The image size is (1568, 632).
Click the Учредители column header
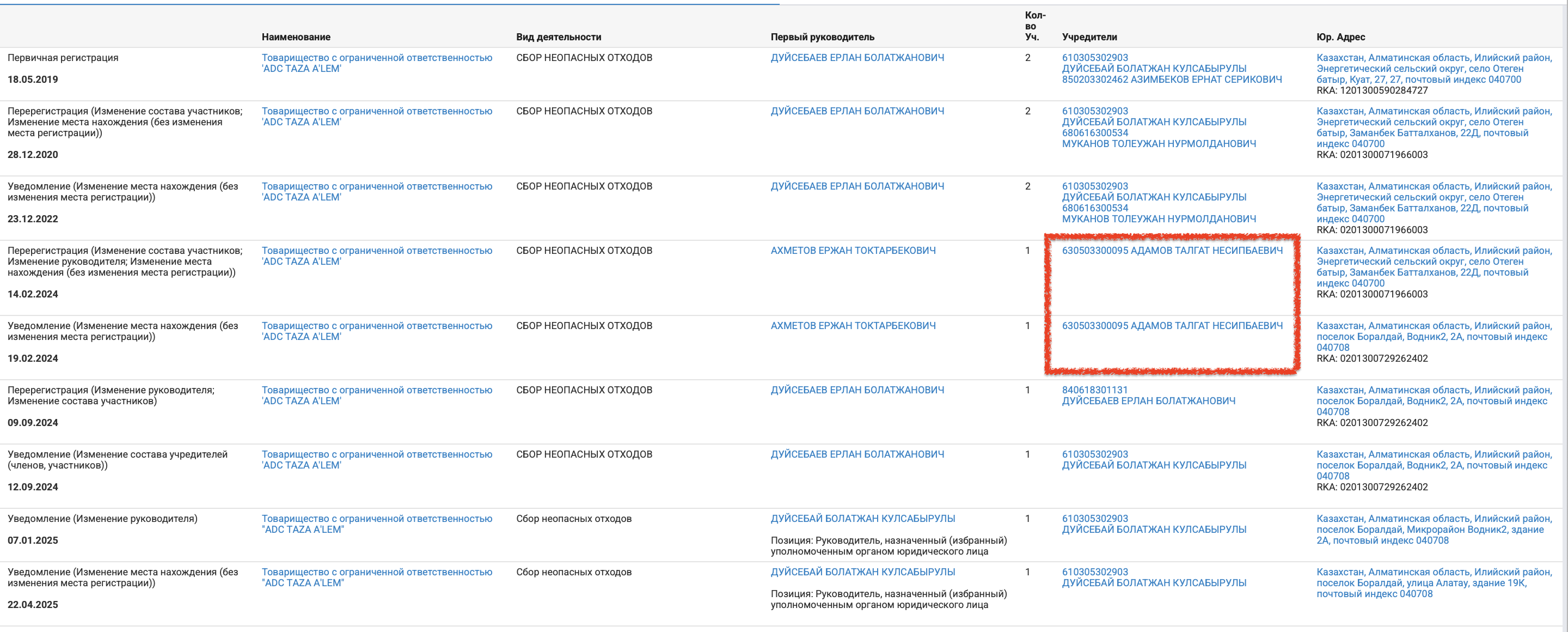click(x=1089, y=37)
